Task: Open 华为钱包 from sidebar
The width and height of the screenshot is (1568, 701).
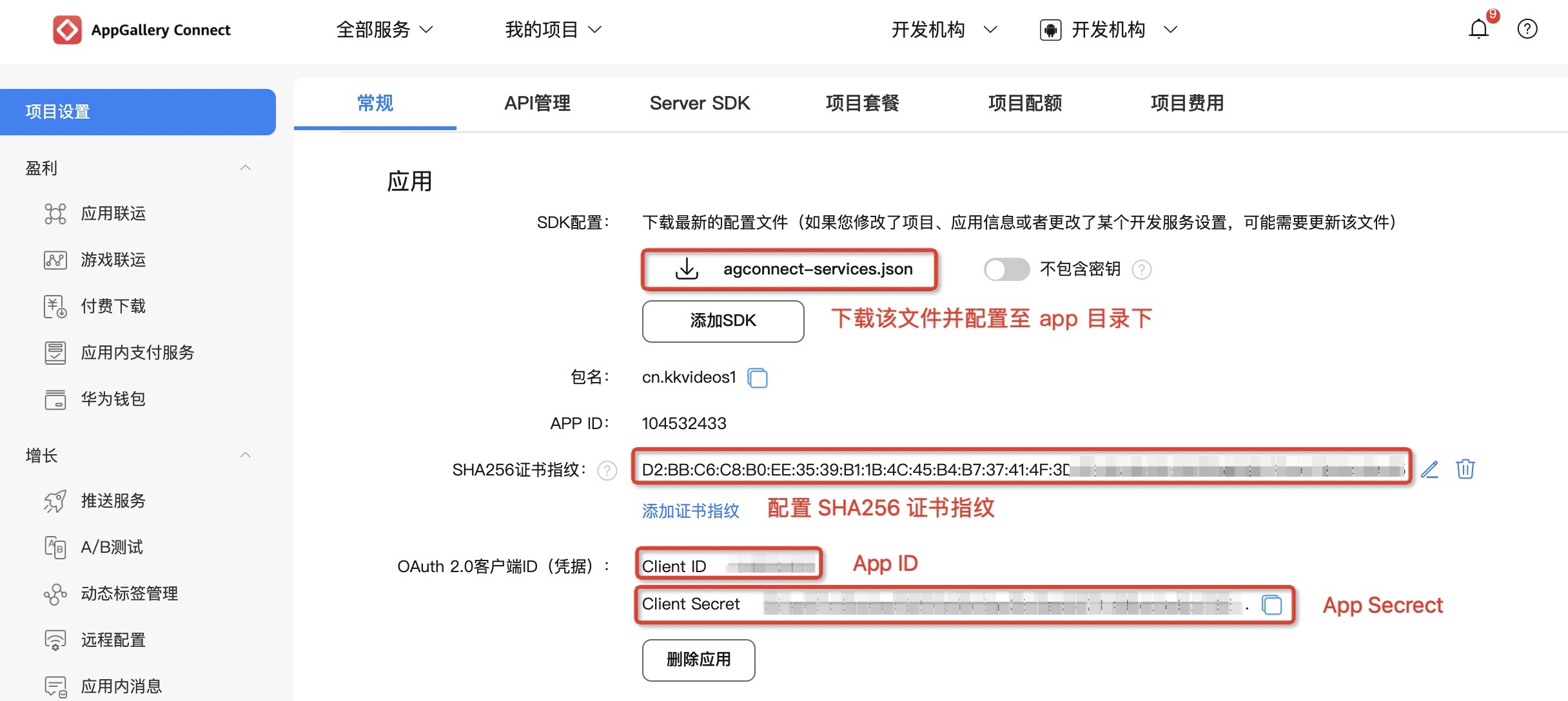Action: click(113, 399)
